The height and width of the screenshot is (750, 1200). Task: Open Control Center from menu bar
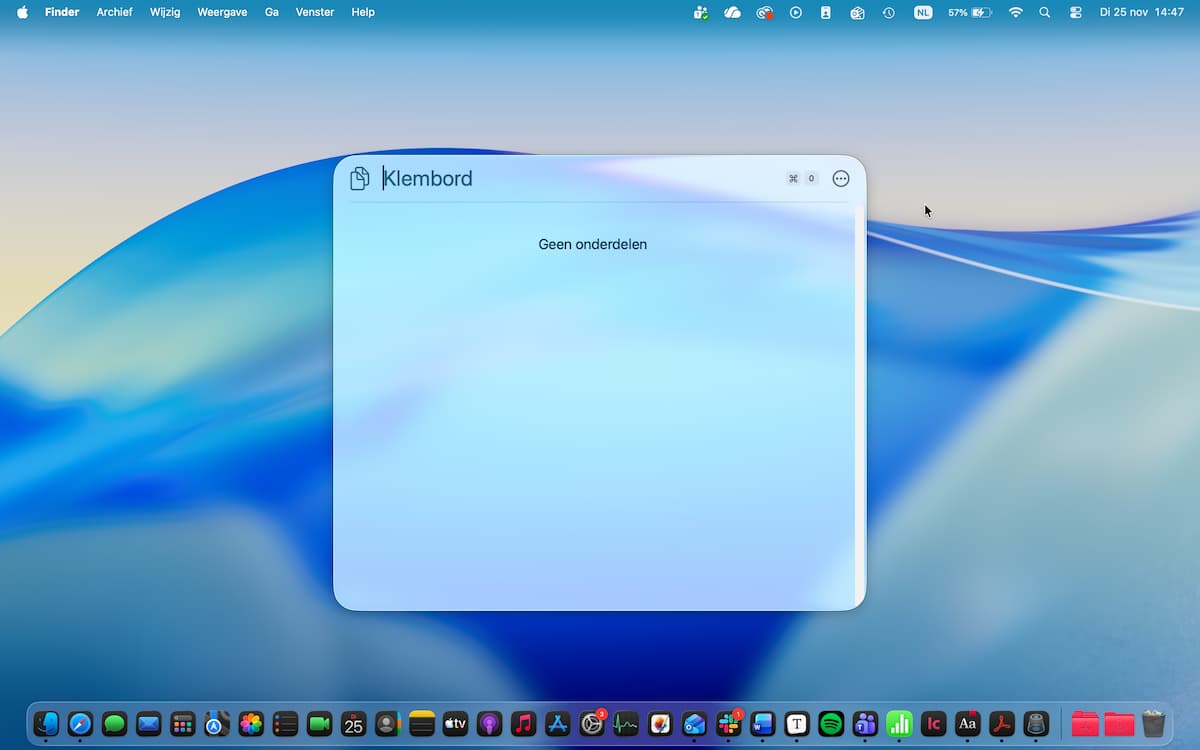click(1076, 12)
